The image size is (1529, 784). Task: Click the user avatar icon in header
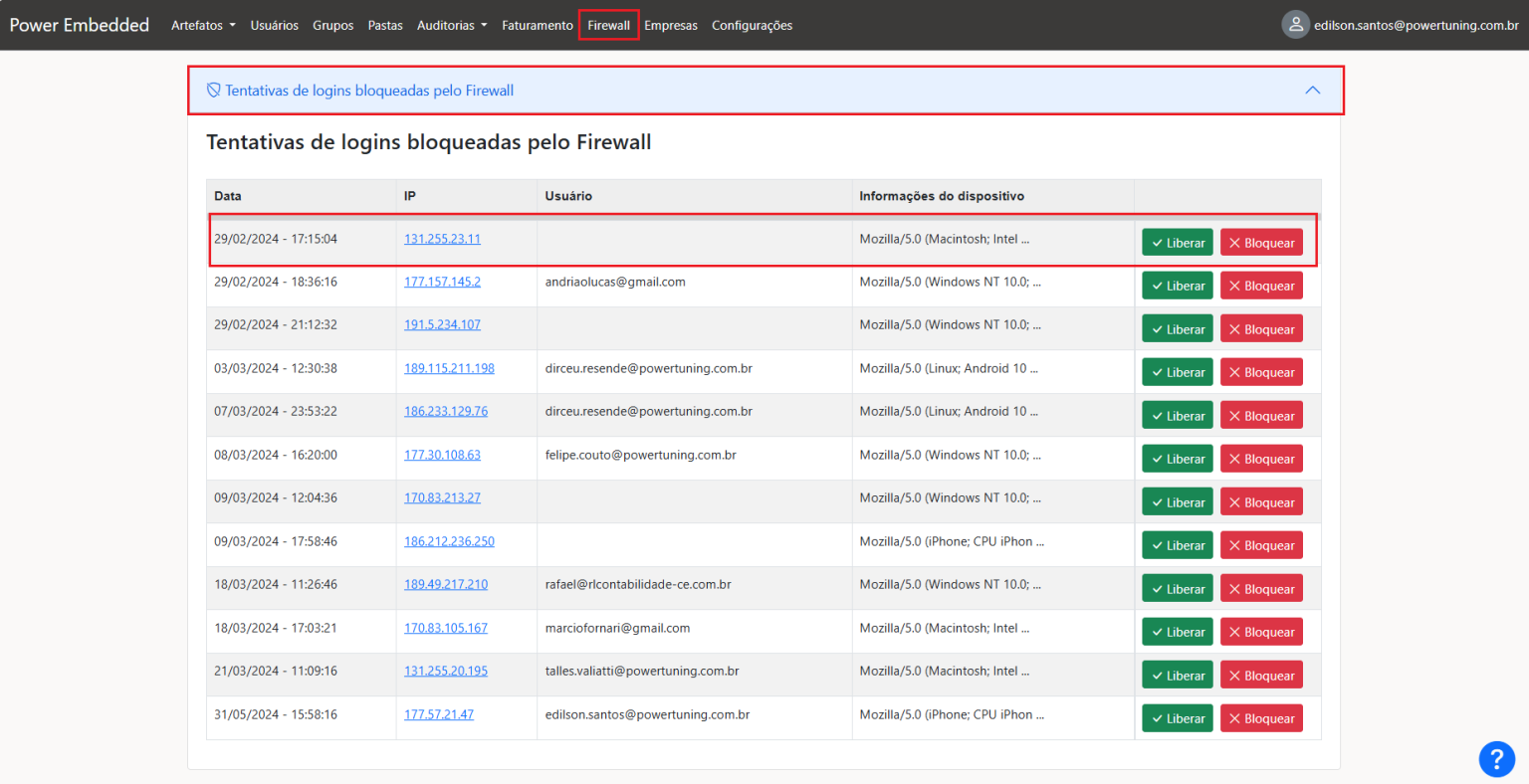1295,25
